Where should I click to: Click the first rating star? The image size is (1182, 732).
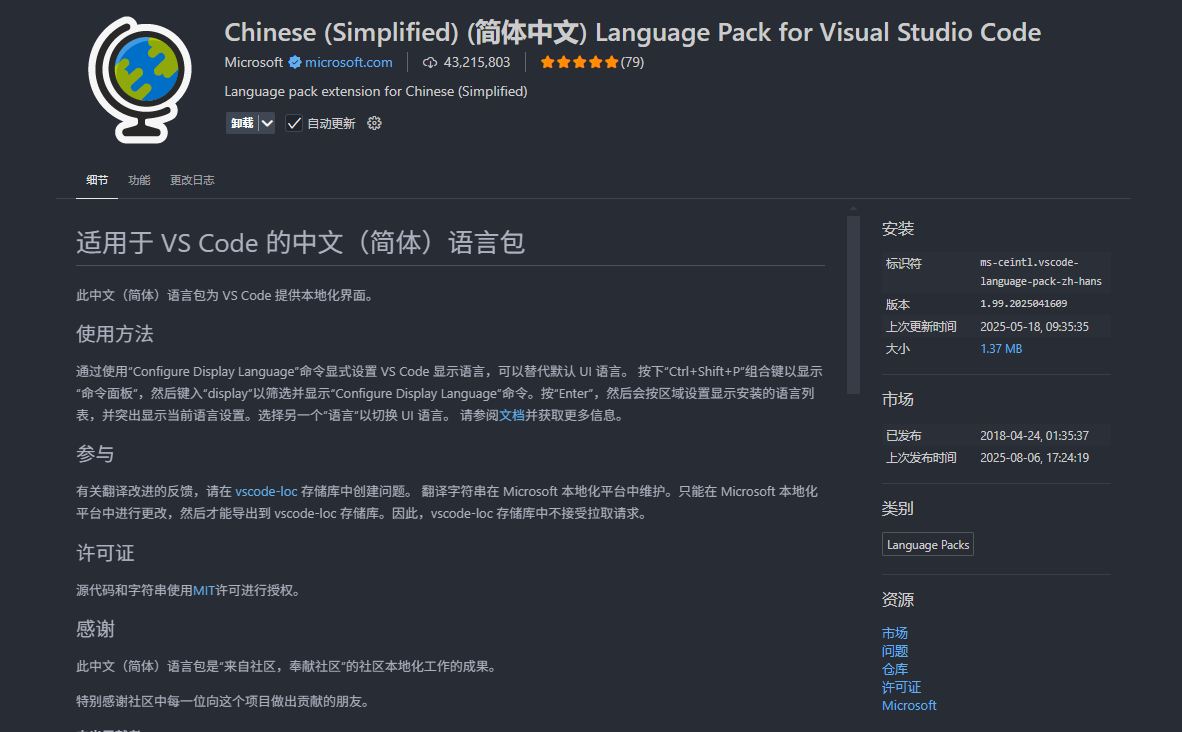(x=548, y=62)
